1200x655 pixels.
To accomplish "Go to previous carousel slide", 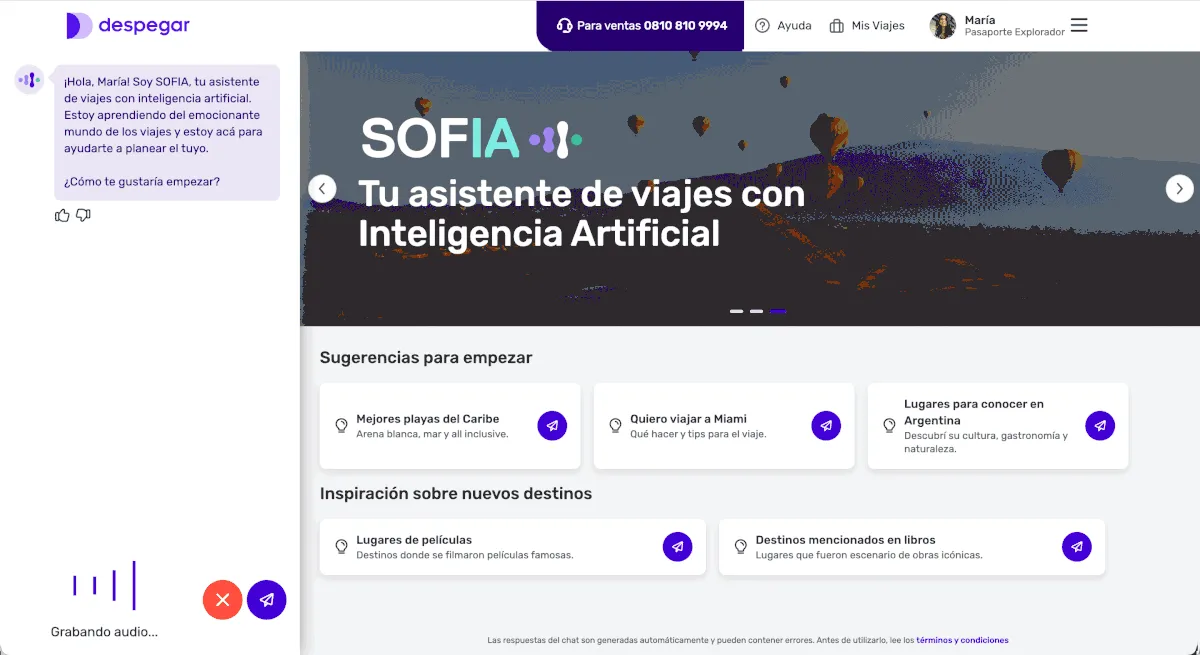I will click(322, 188).
